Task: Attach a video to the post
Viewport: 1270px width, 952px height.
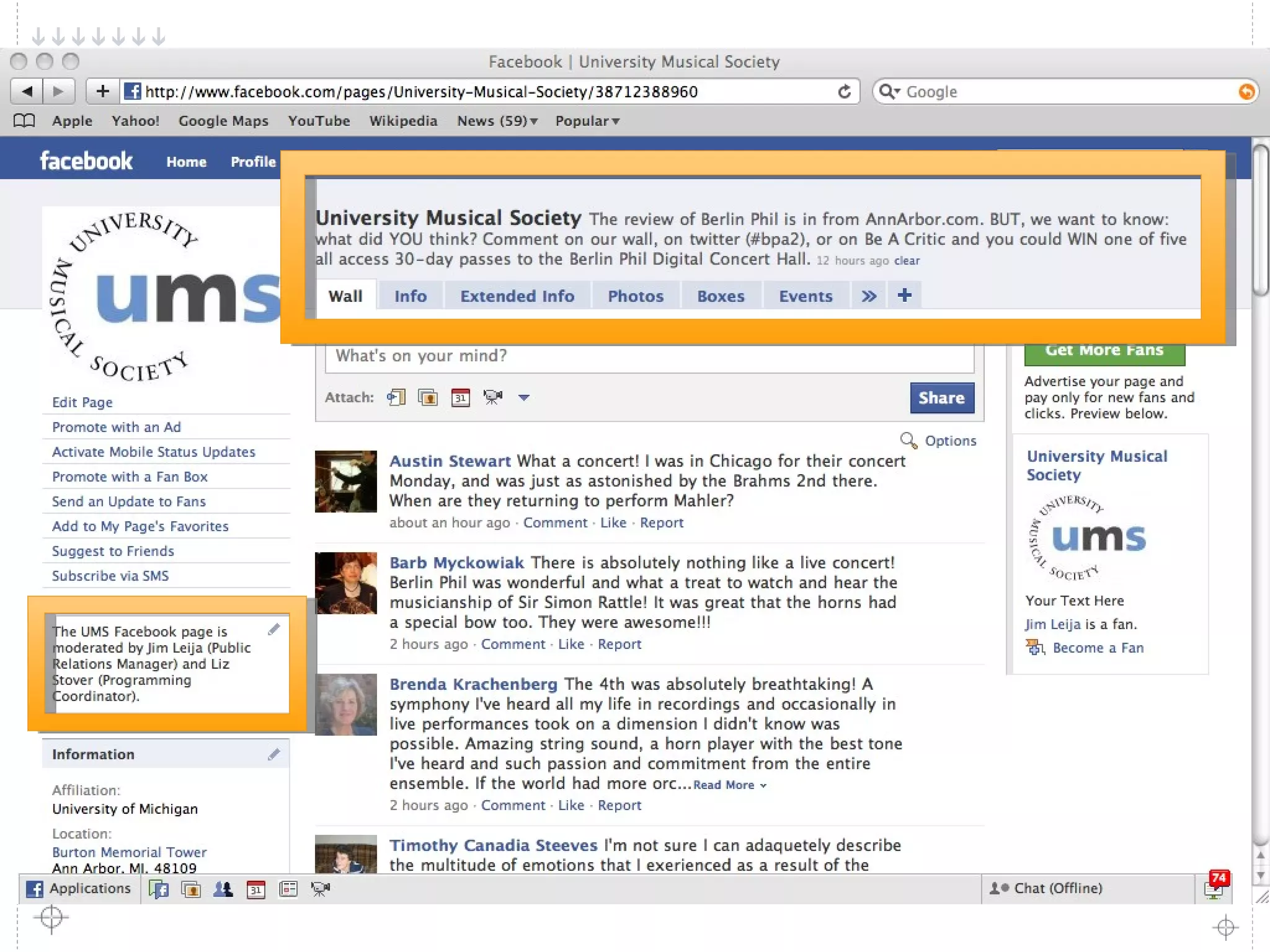Action: 493,397
